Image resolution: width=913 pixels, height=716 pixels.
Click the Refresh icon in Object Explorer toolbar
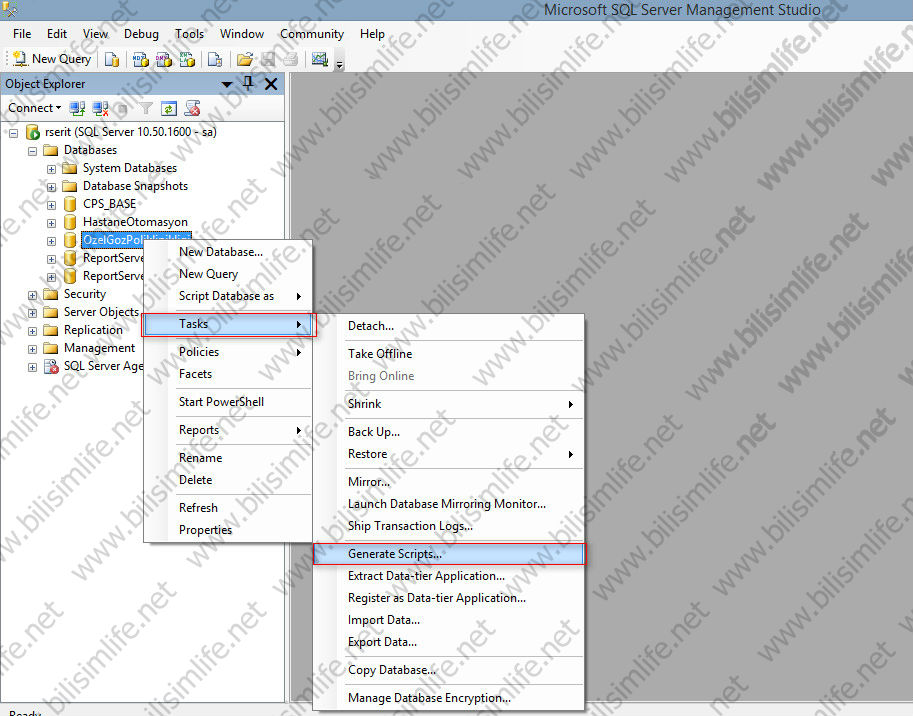(169, 108)
